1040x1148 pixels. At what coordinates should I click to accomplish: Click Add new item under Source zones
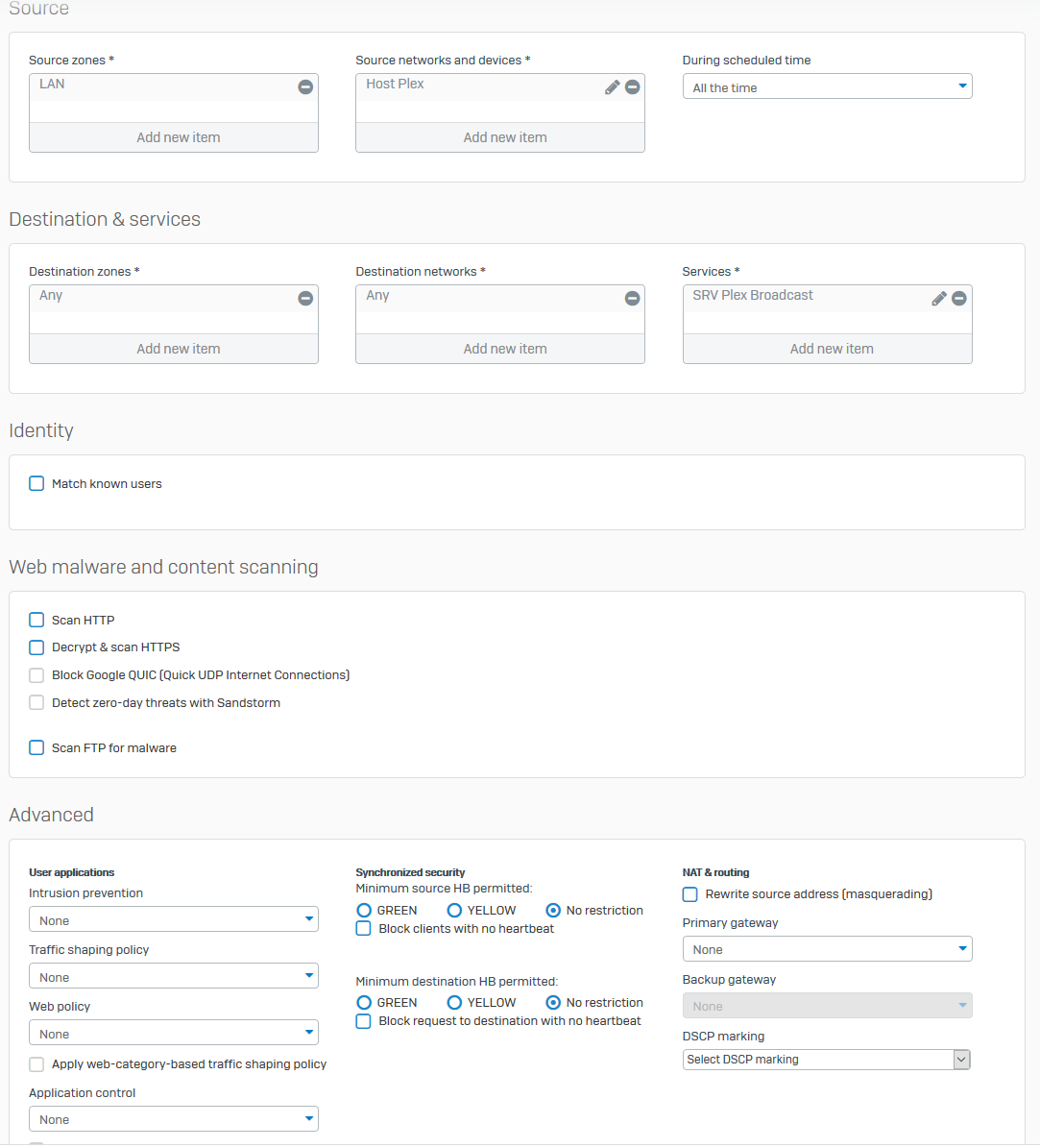point(179,137)
